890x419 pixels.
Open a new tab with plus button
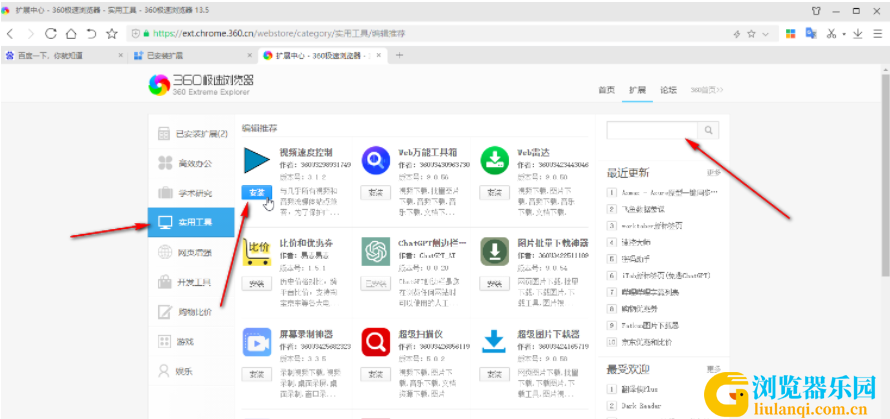(399, 55)
